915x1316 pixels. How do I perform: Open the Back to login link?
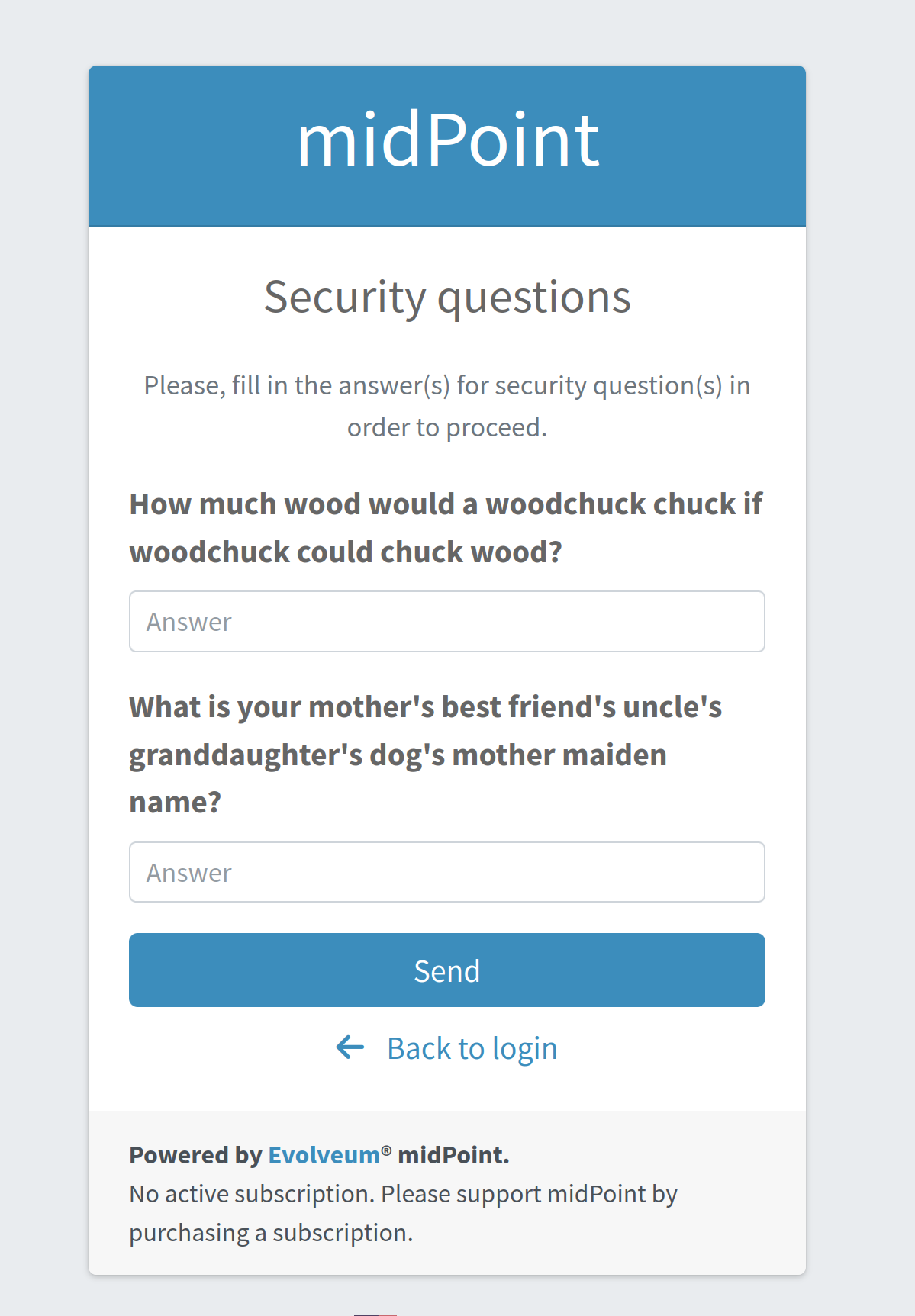[x=472, y=1048]
